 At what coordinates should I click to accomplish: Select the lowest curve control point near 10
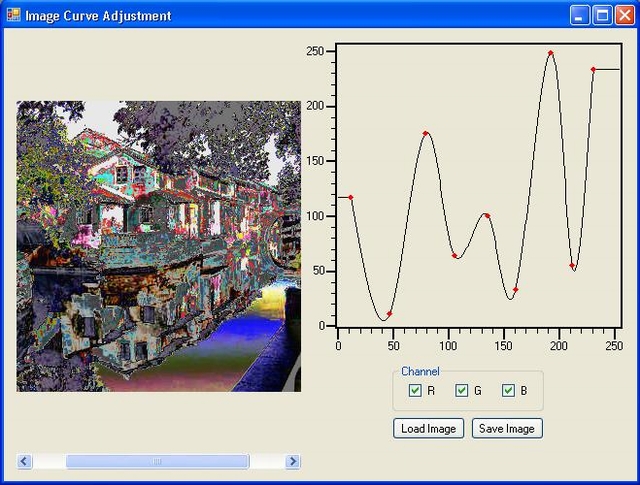click(x=389, y=314)
